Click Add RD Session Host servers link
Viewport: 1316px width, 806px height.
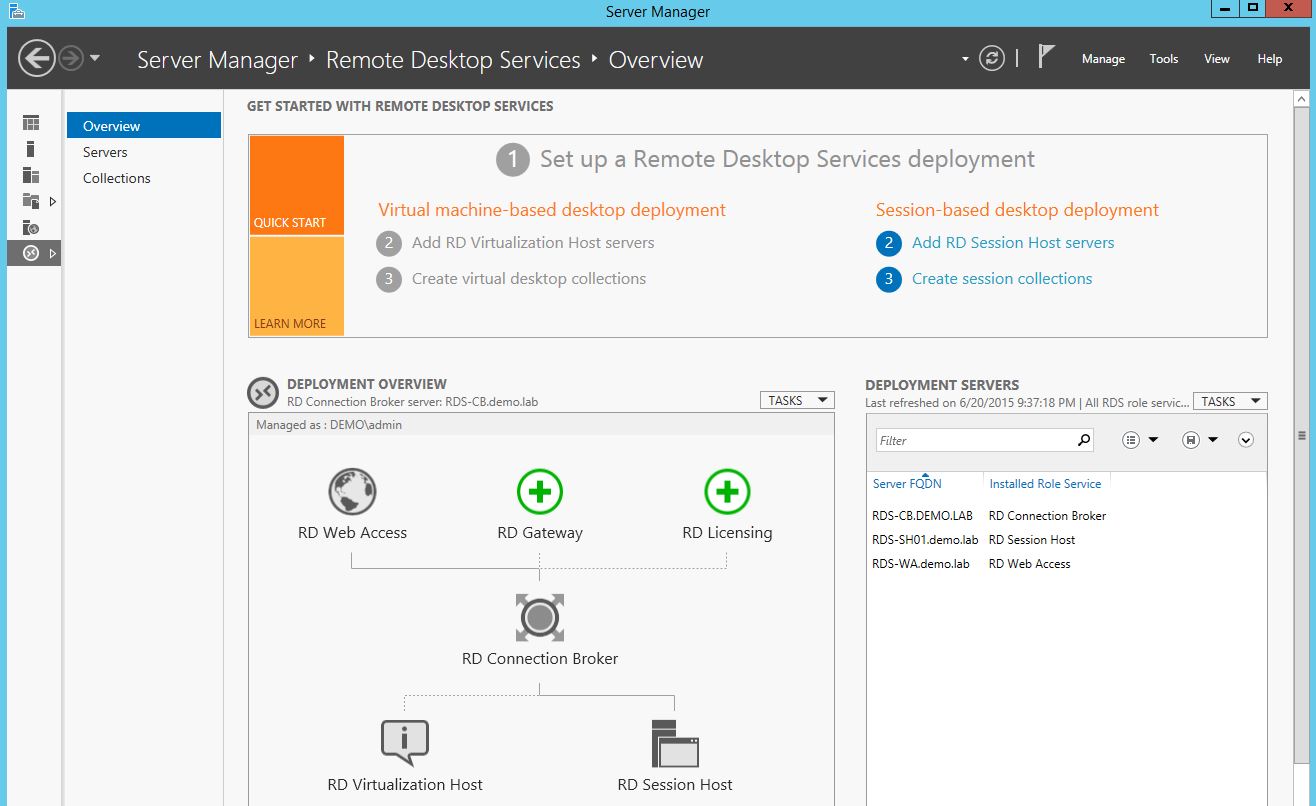pos(1012,242)
